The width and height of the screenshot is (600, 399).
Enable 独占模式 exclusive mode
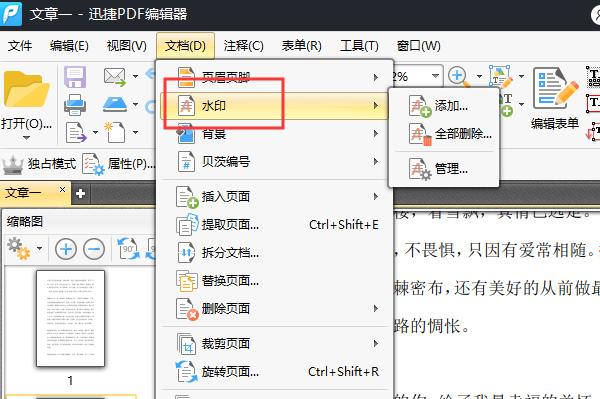[x=40, y=164]
